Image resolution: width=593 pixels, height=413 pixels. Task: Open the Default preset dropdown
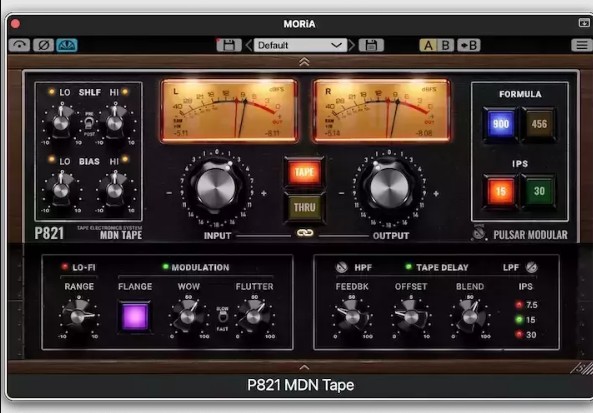(300, 45)
